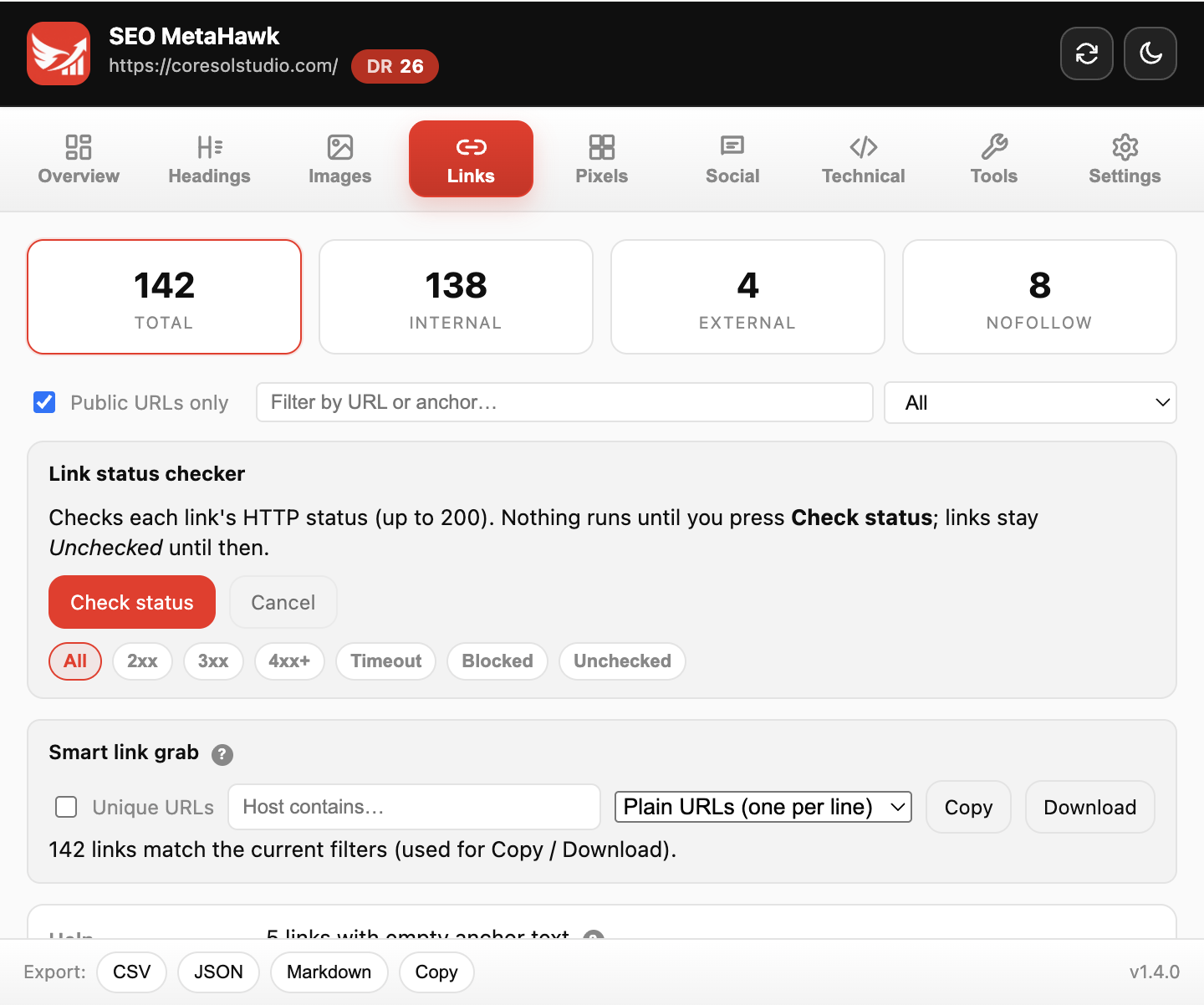1204x1005 pixels.
Task: Click the Check status button
Action: click(132, 602)
